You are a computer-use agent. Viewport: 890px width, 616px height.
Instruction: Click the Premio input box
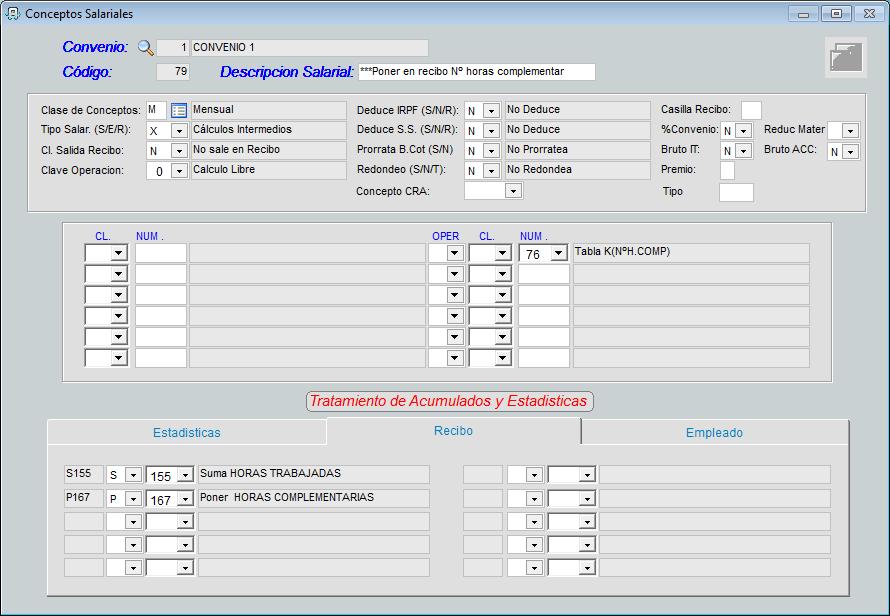click(x=727, y=170)
